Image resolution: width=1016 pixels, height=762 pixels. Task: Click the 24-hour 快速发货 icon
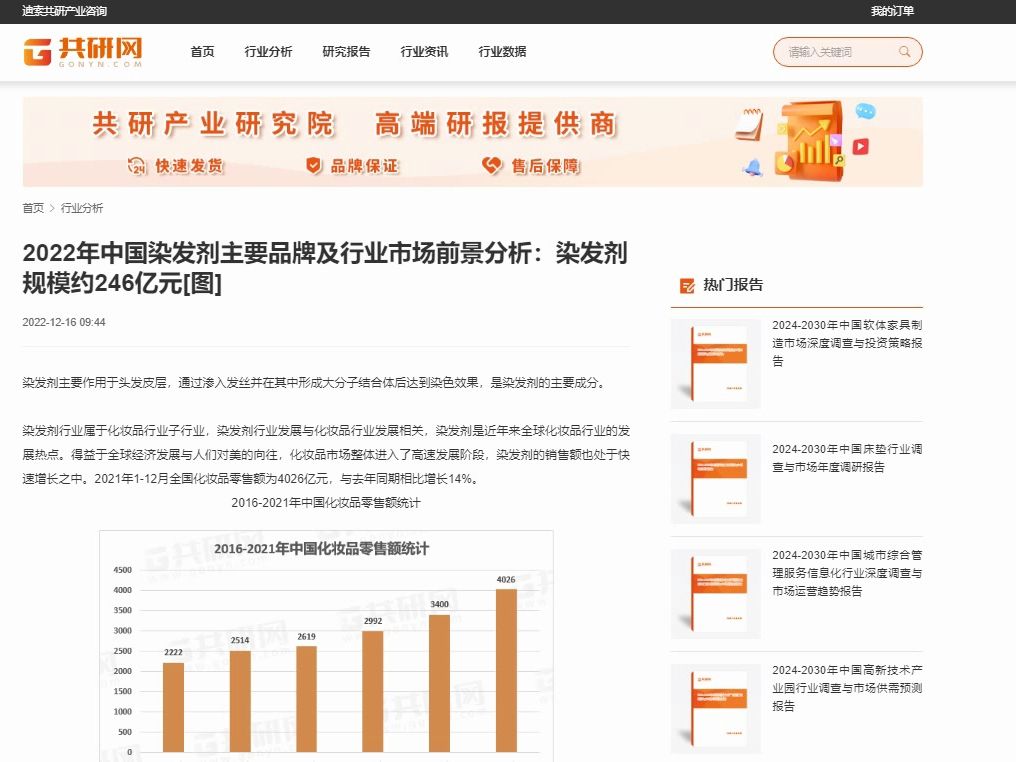(x=137, y=166)
